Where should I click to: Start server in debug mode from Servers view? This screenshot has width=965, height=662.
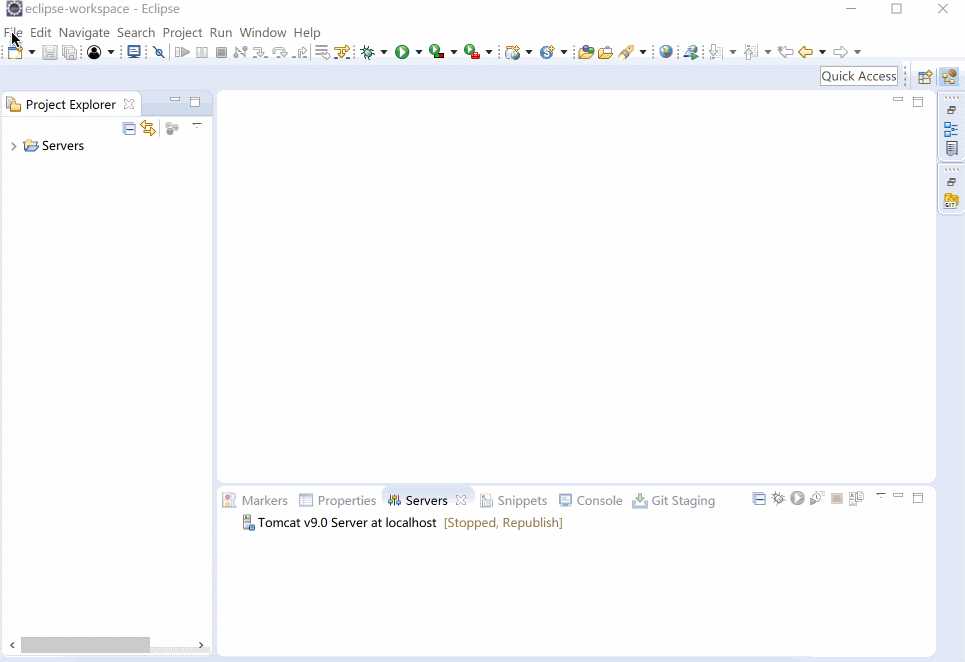(x=778, y=498)
